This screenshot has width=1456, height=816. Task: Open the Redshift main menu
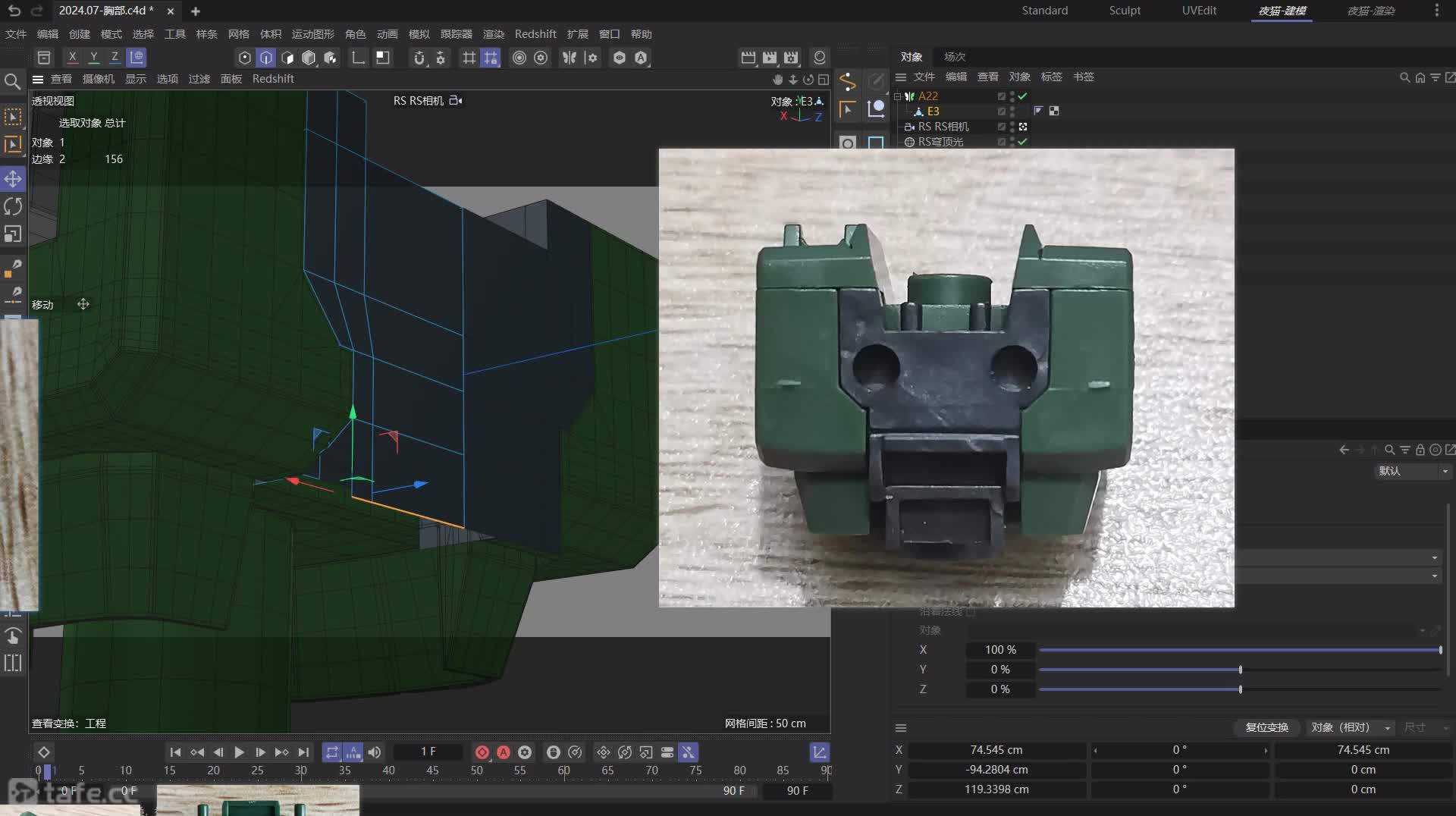[535, 34]
